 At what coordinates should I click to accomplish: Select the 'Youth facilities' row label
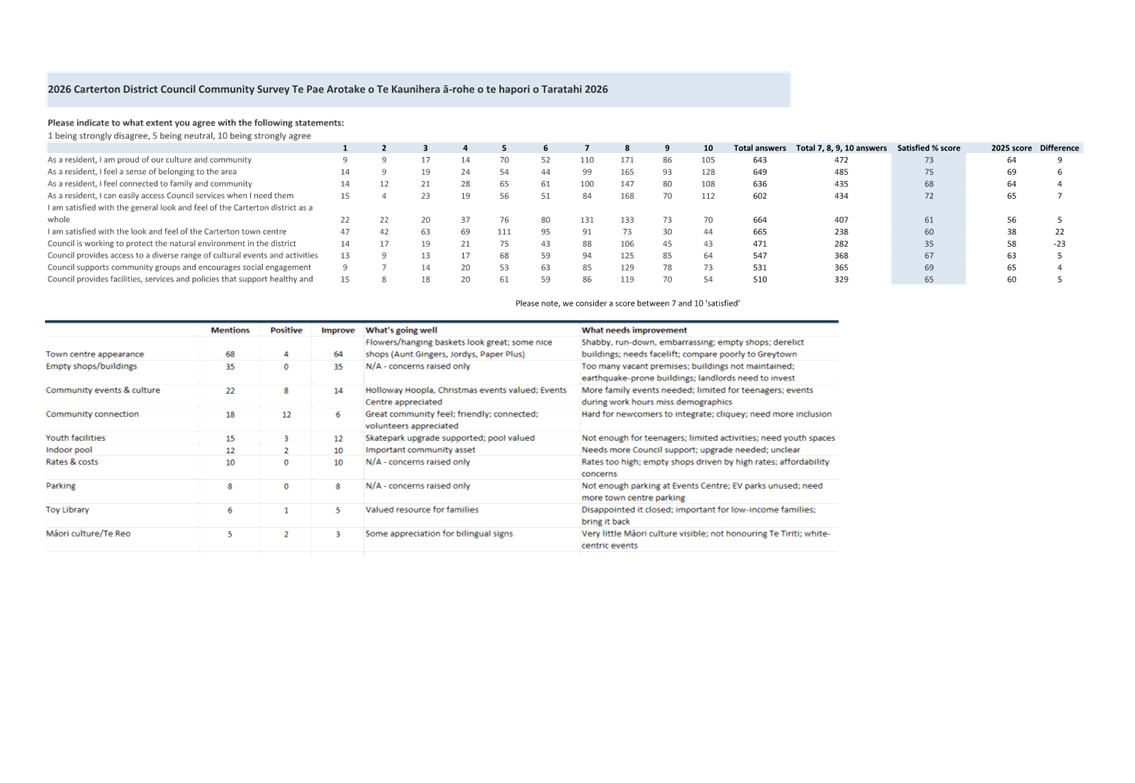(x=75, y=438)
